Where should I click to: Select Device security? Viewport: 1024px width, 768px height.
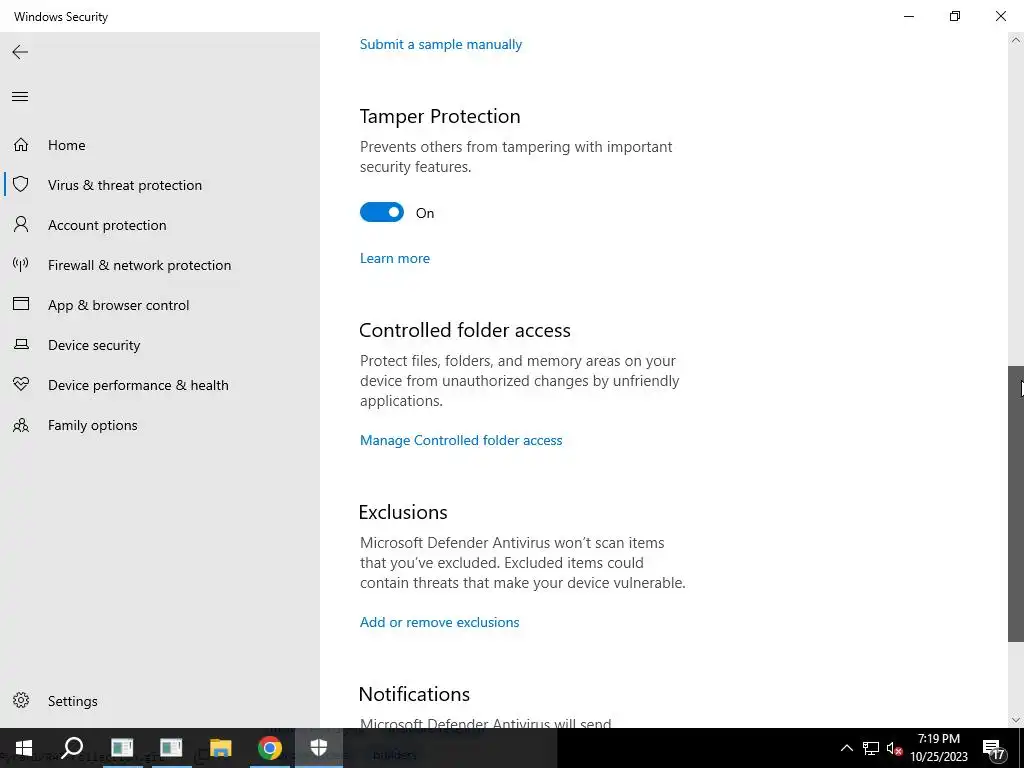94,345
